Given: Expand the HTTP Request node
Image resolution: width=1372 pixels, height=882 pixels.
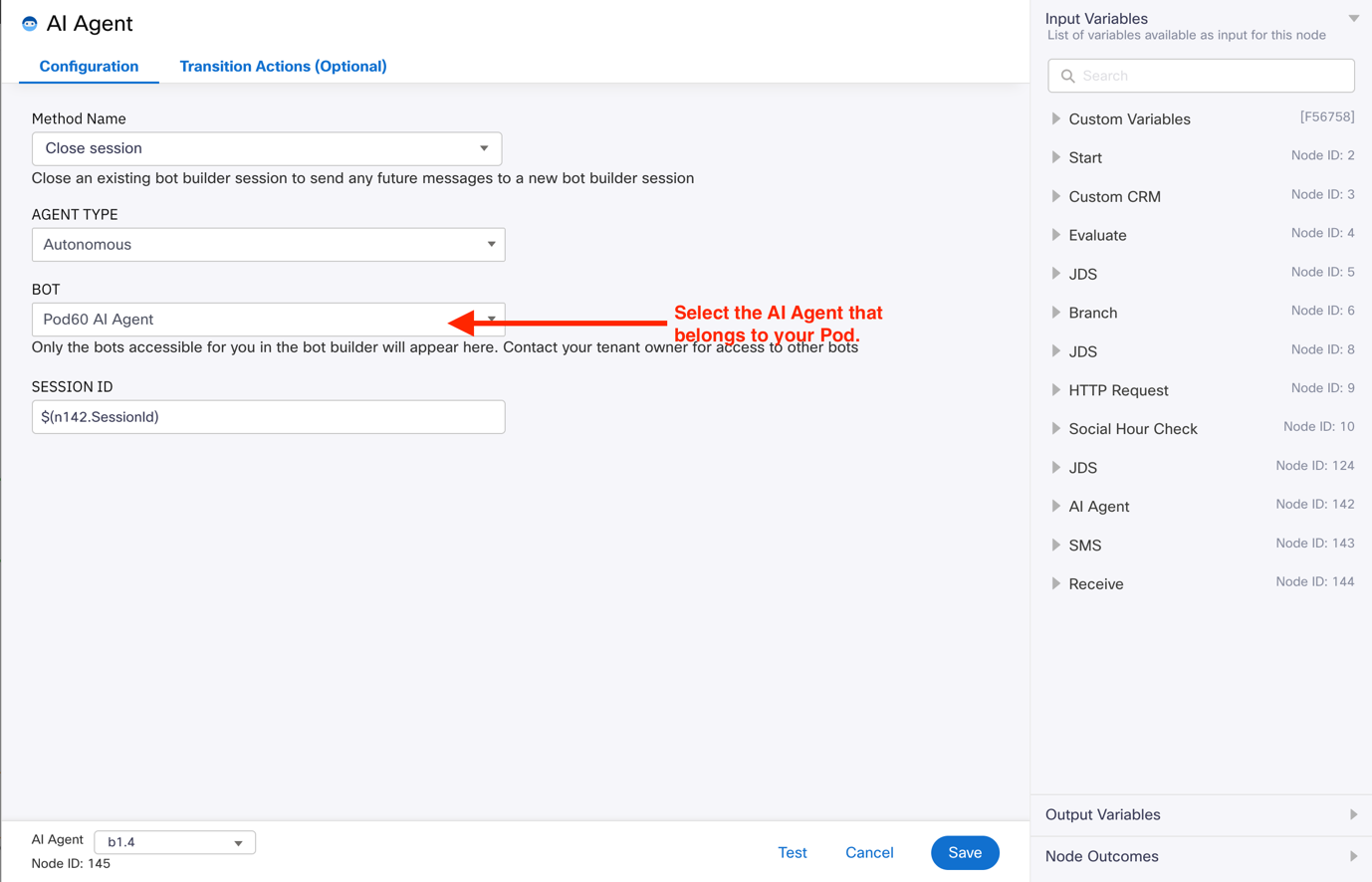Looking at the screenshot, I should pos(1056,390).
